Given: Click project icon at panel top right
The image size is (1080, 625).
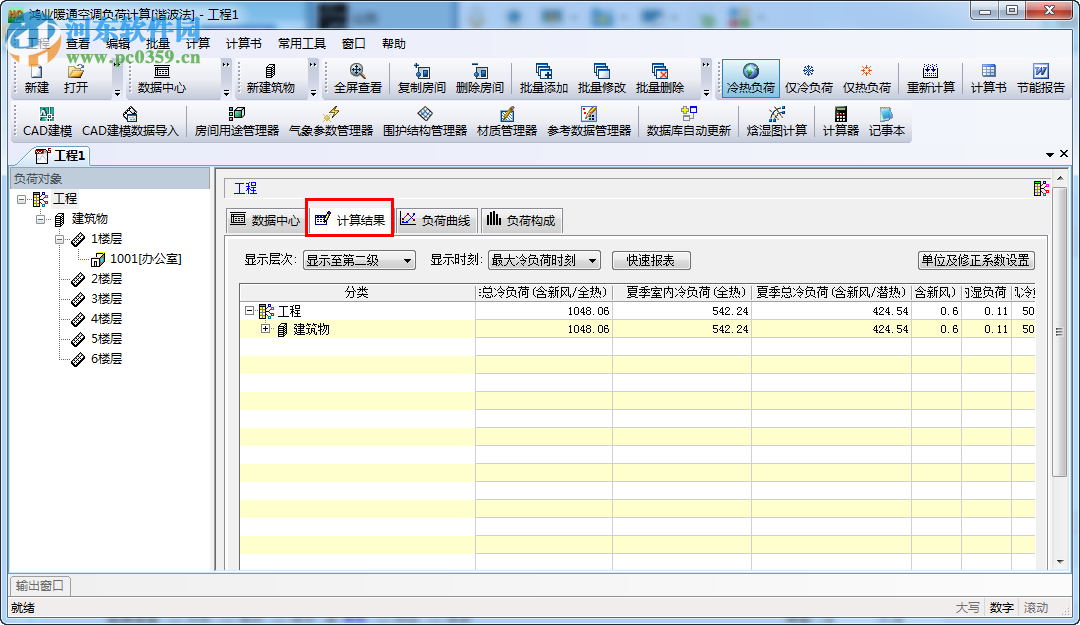Looking at the screenshot, I should [x=1041, y=188].
